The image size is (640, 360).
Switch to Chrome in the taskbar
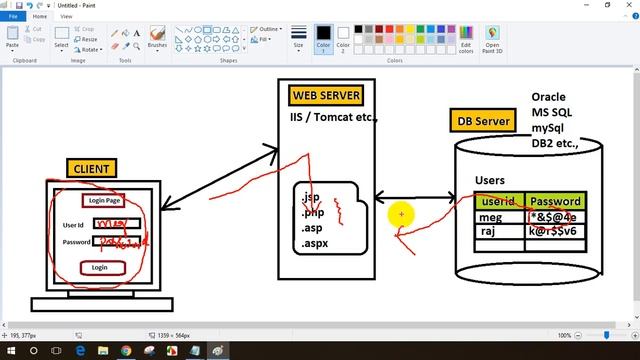tap(126, 351)
